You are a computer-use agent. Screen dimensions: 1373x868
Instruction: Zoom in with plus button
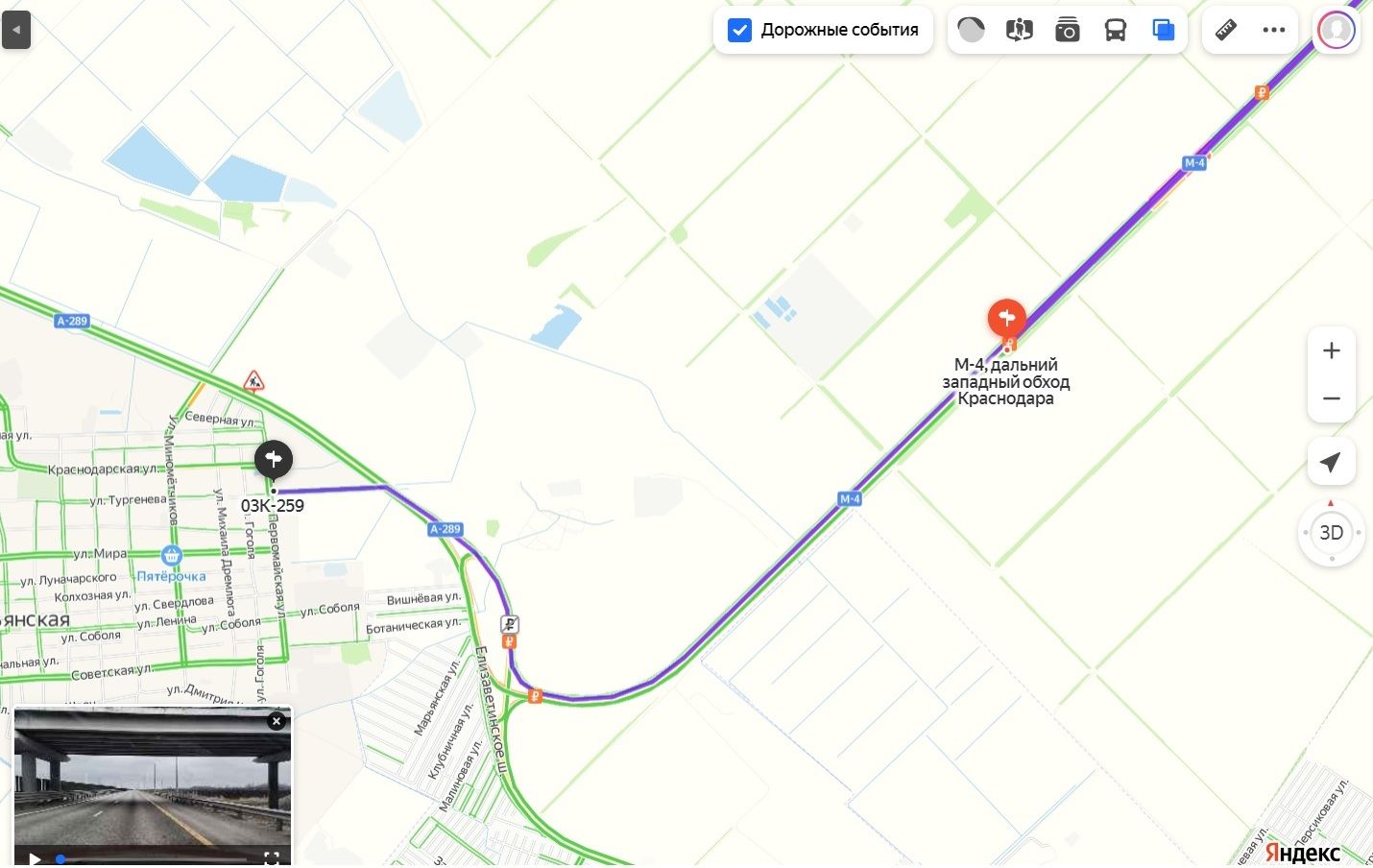click(1331, 350)
